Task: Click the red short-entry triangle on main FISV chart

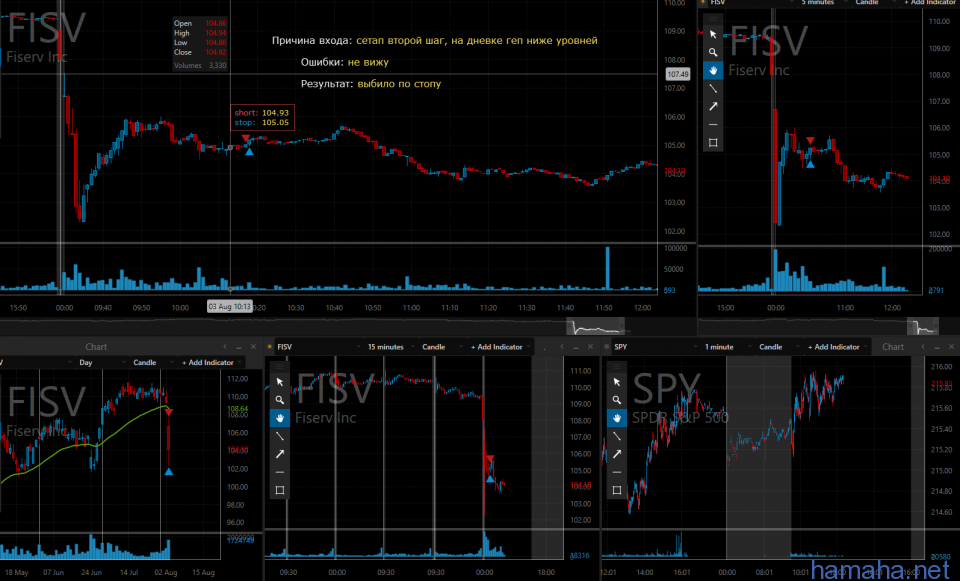Action: [x=246, y=138]
